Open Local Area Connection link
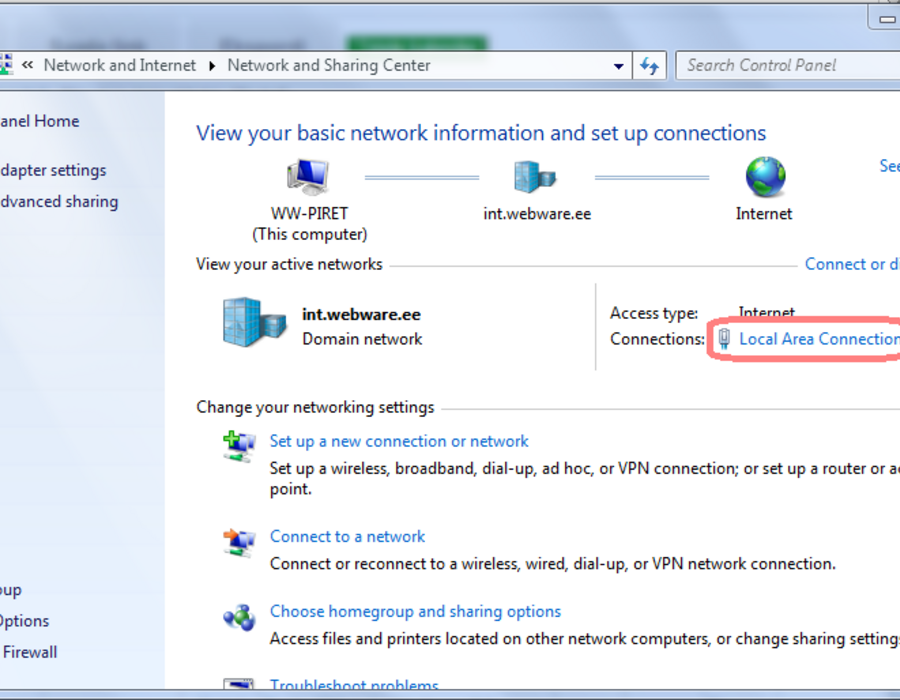This screenshot has height=700, width=900. (819, 339)
